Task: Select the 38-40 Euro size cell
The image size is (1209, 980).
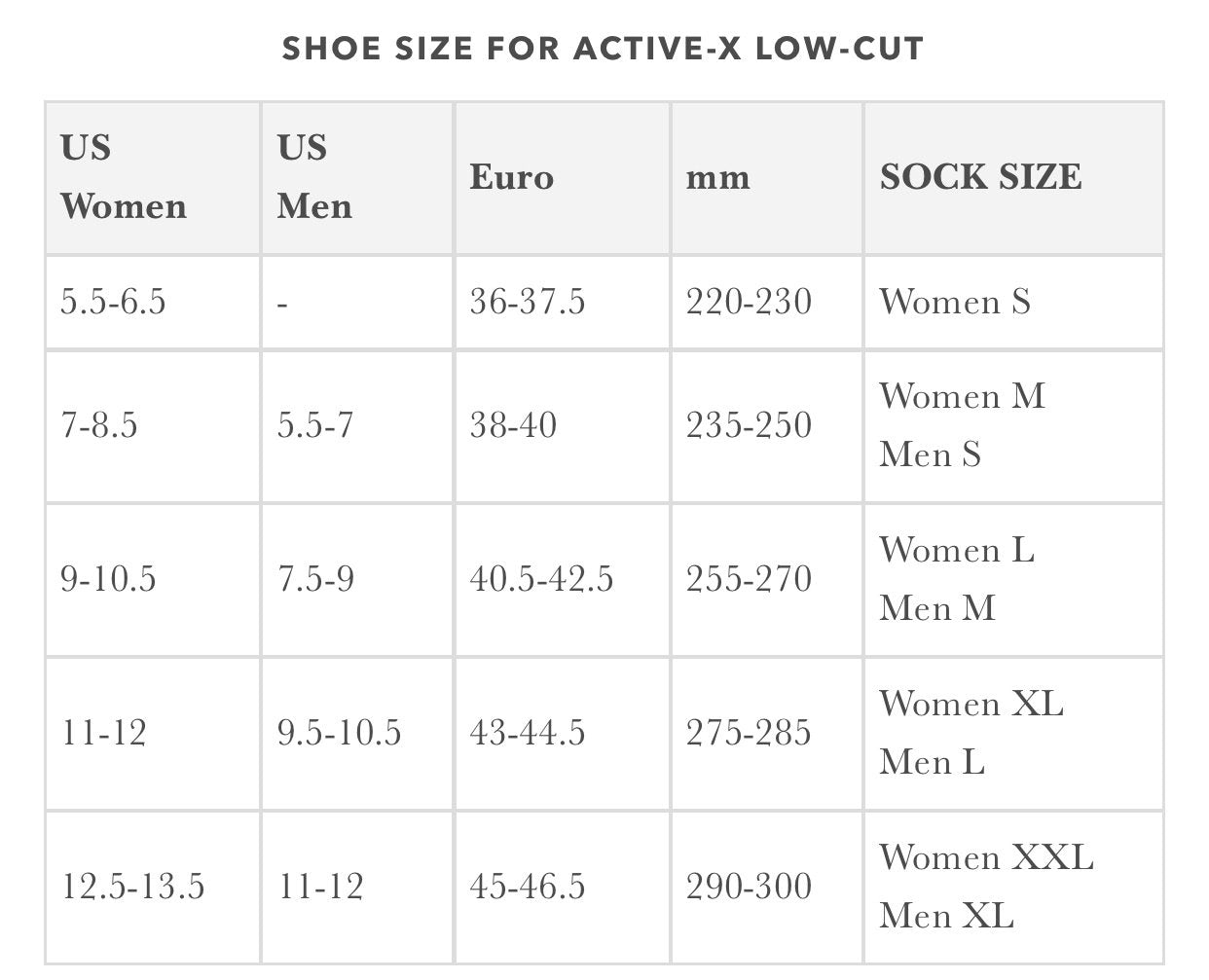Action: coord(513,425)
